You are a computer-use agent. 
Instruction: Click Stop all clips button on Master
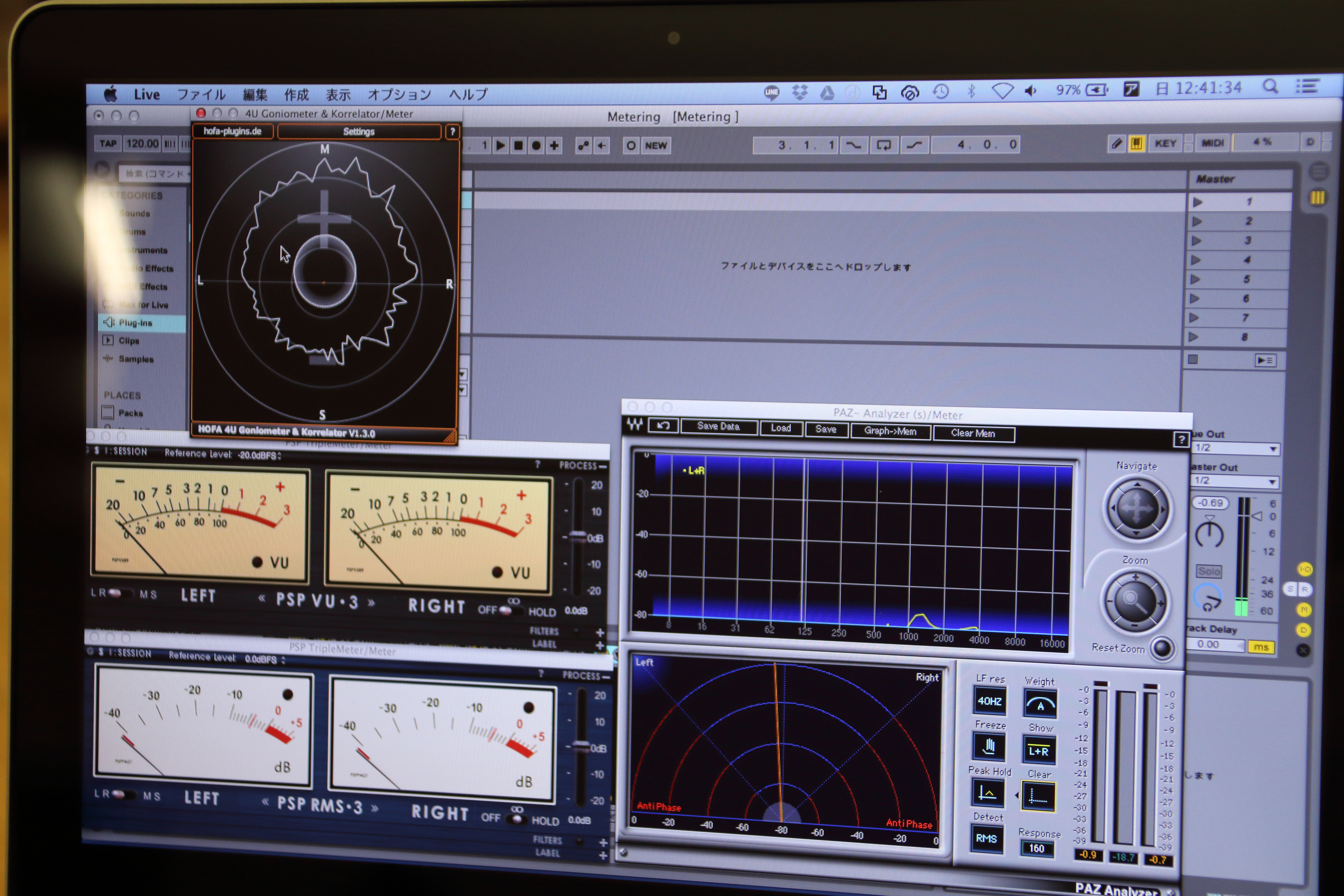pos(1193,359)
